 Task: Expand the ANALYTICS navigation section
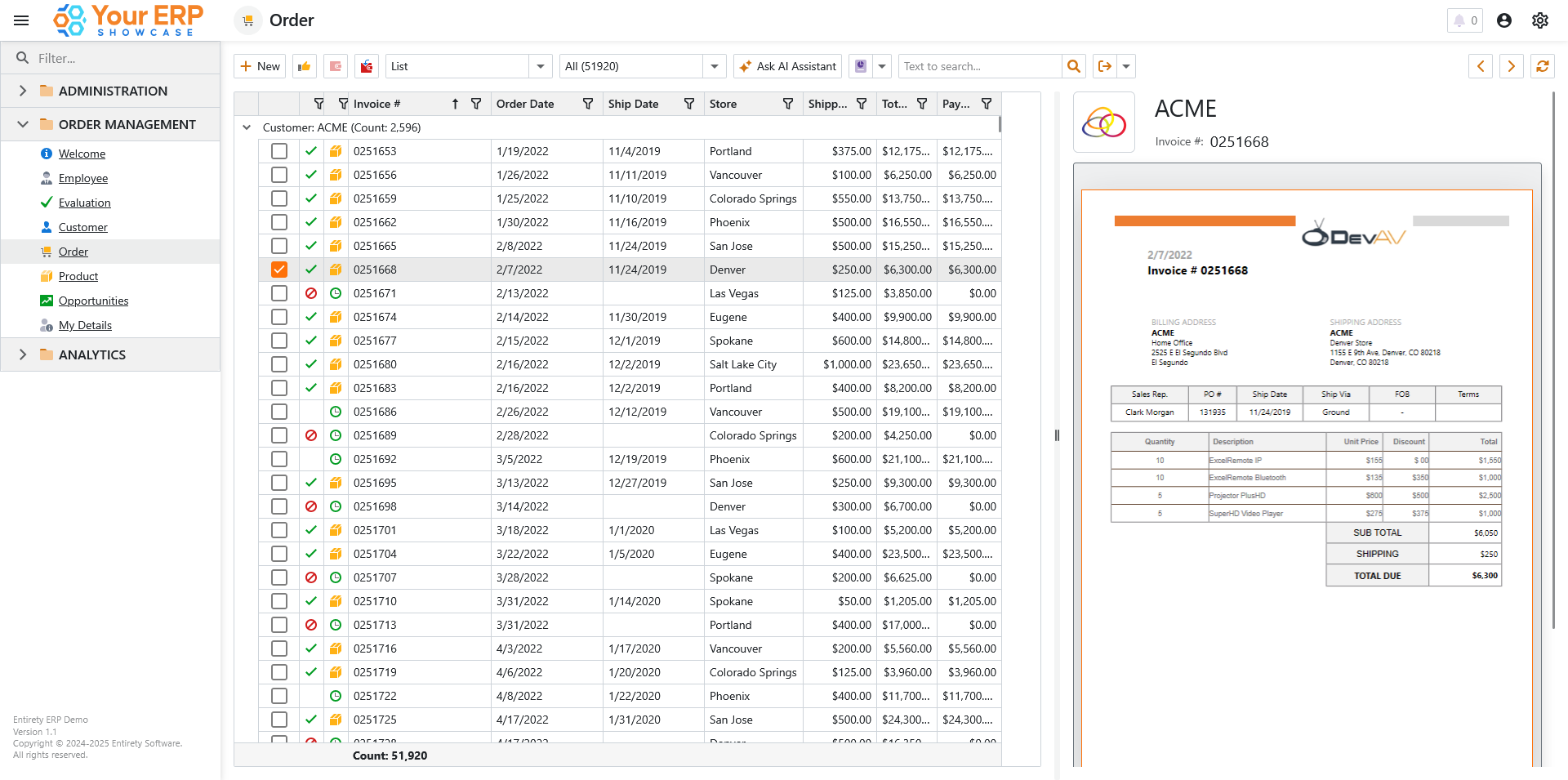click(x=23, y=354)
